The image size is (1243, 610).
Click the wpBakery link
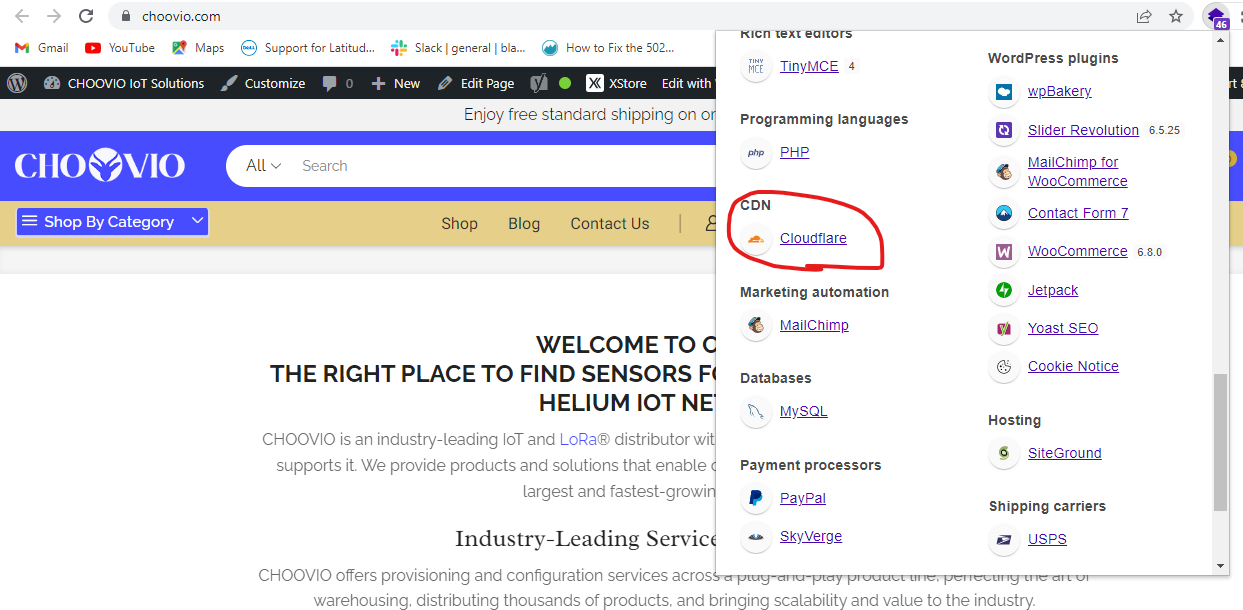click(x=1060, y=91)
